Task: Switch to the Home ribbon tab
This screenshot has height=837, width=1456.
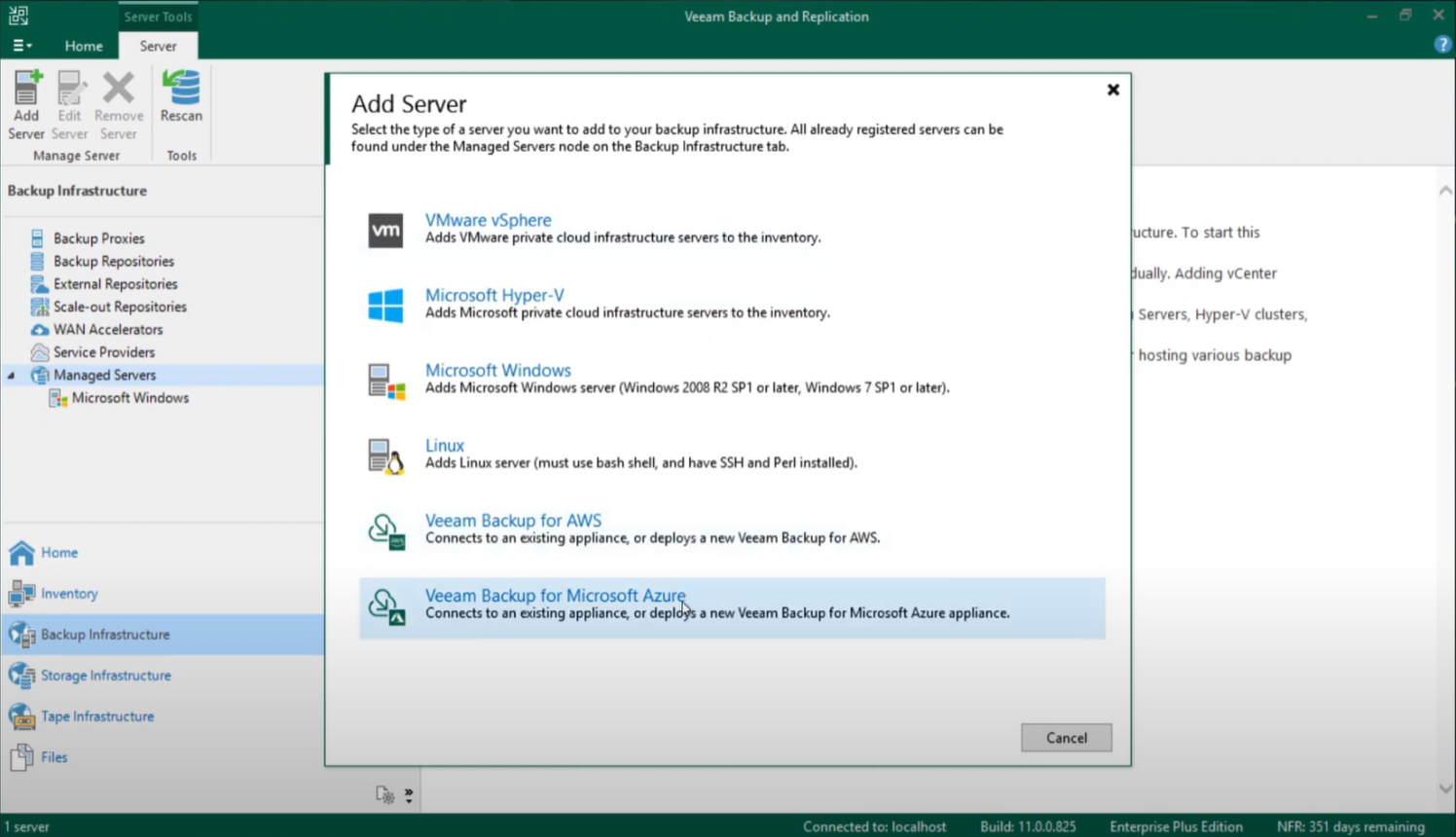Action: pyautogui.click(x=84, y=46)
